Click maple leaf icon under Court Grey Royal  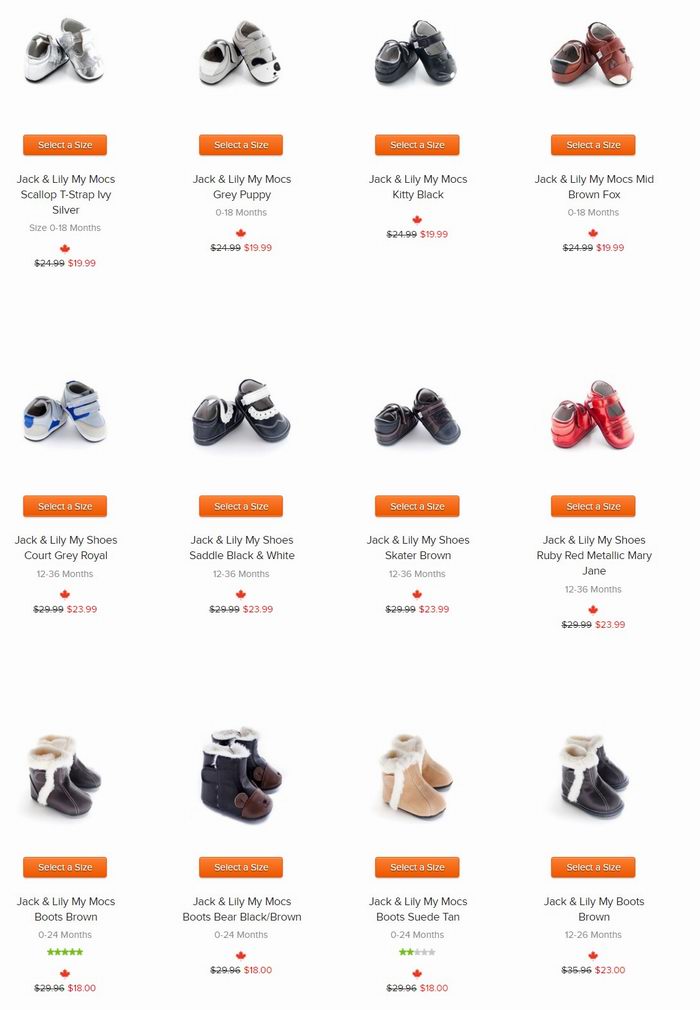click(x=64, y=594)
